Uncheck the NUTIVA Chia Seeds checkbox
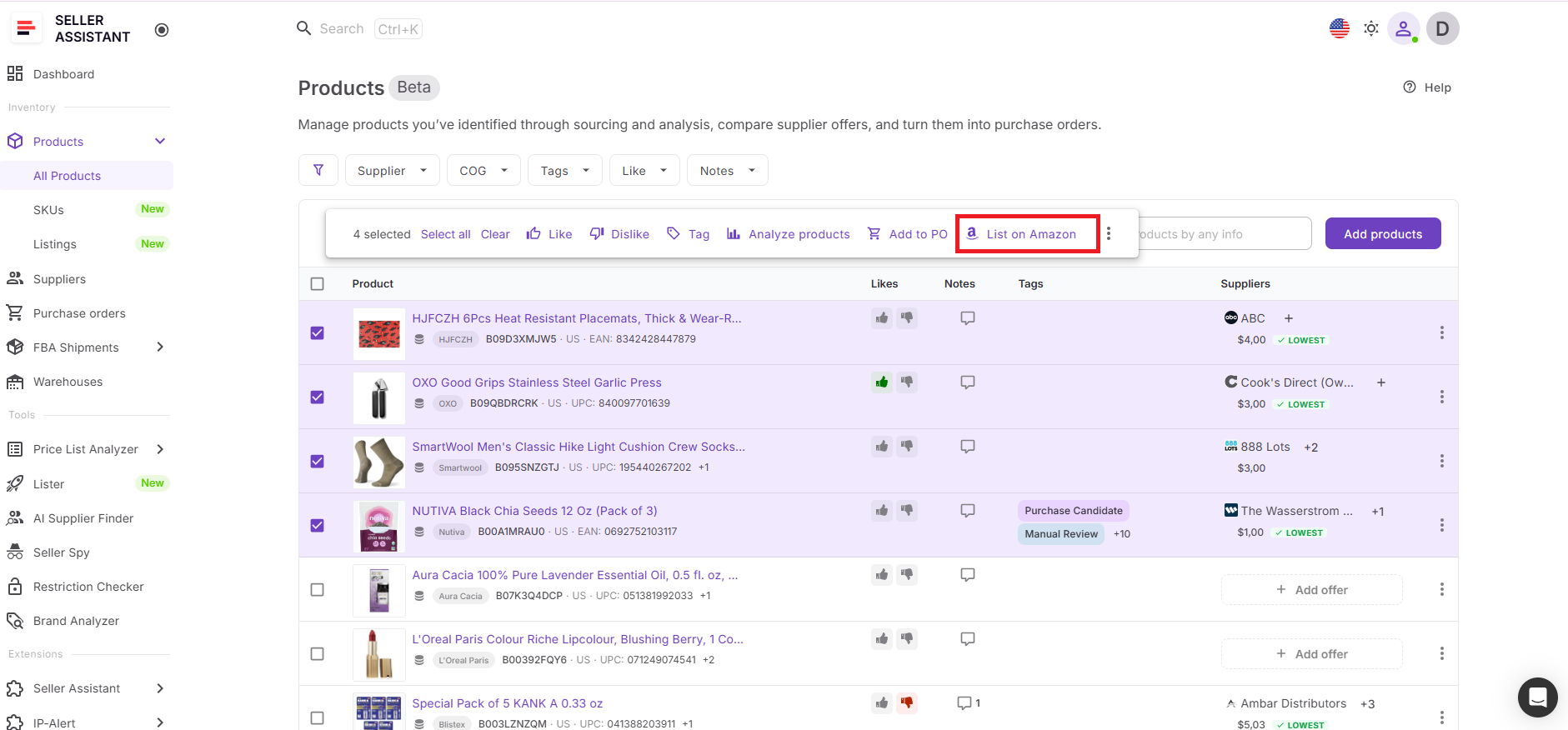This screenshot has height=730, width=1568. click(318, 525)
